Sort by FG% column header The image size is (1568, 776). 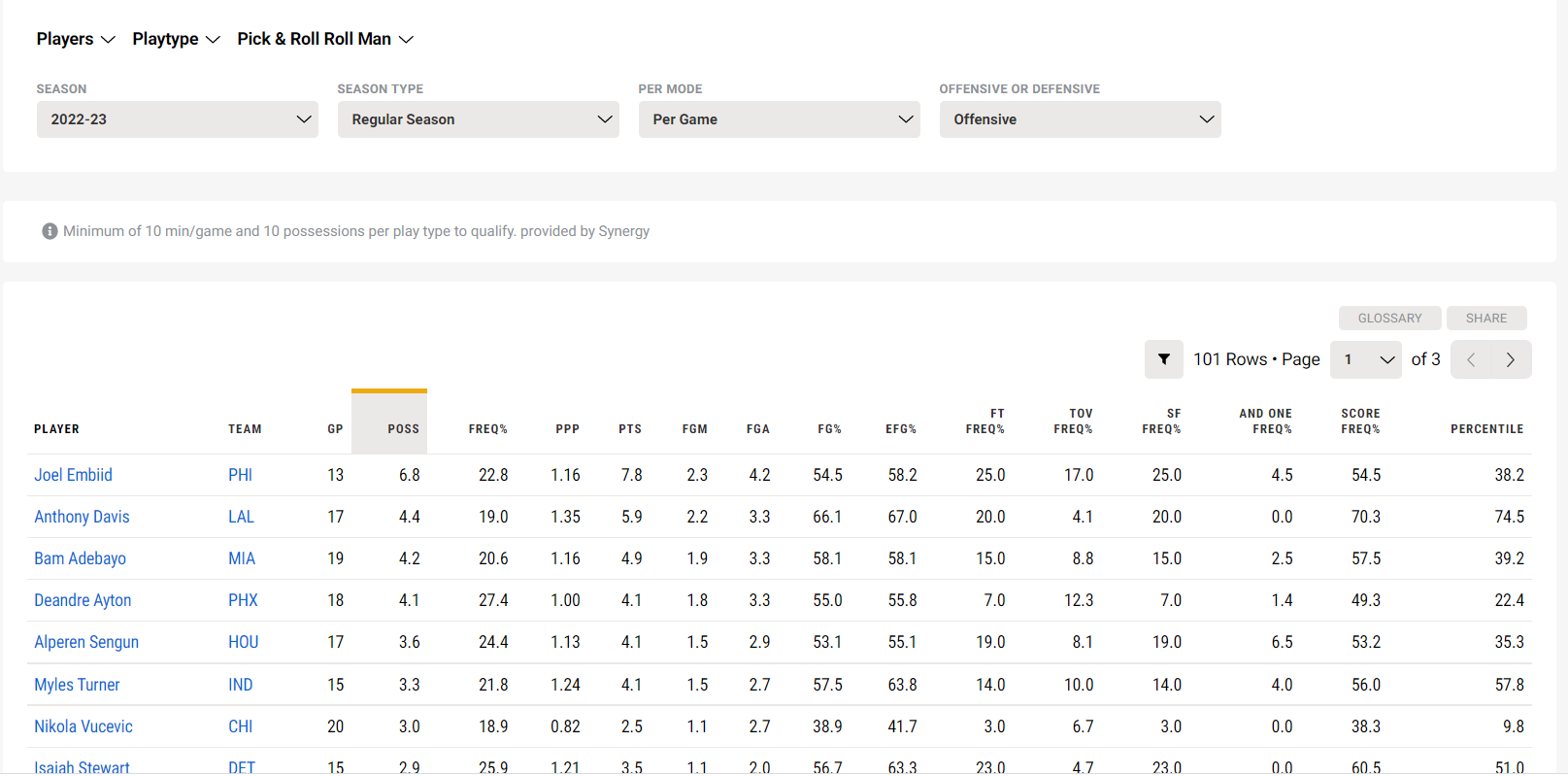click(x=829, y=429)
